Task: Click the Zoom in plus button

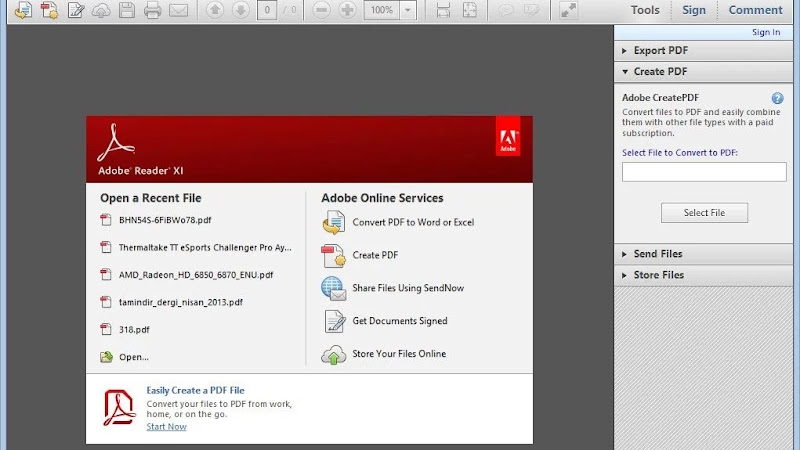Action: pos(347,10)
